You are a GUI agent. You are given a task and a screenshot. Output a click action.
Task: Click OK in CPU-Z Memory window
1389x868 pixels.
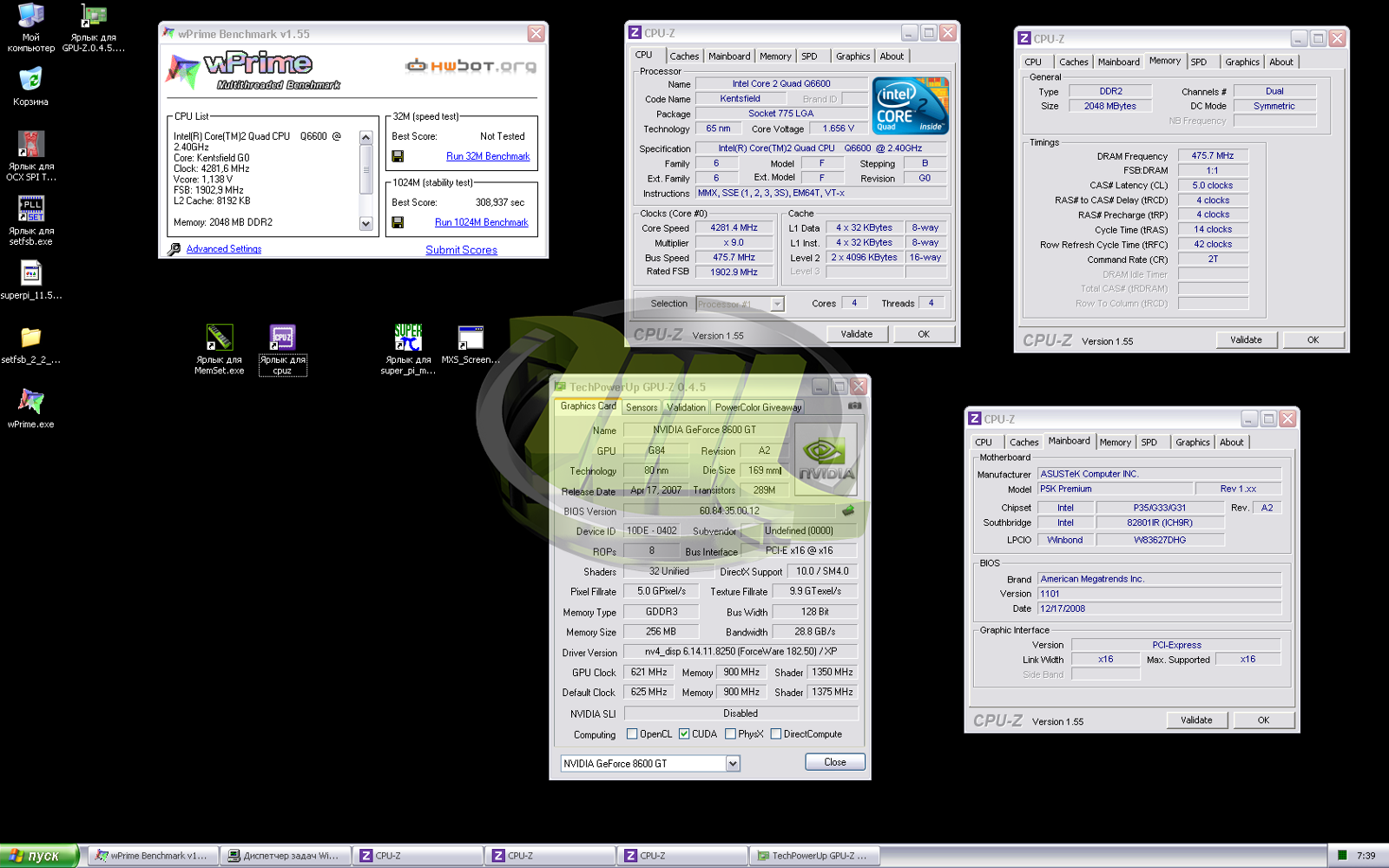[x=1313, y=340]
